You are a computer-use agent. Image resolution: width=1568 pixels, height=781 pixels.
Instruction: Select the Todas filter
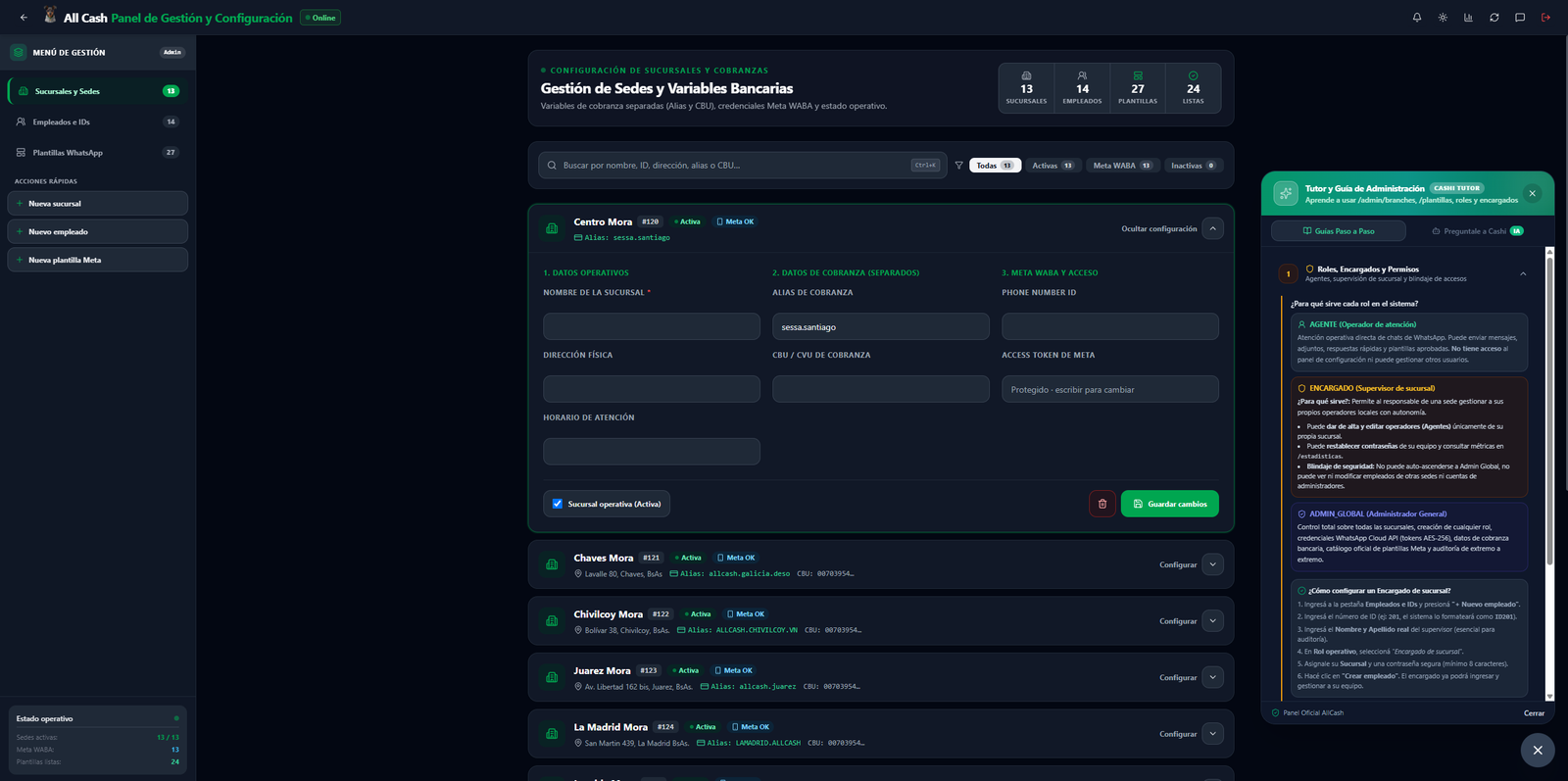tap(996, 166)
